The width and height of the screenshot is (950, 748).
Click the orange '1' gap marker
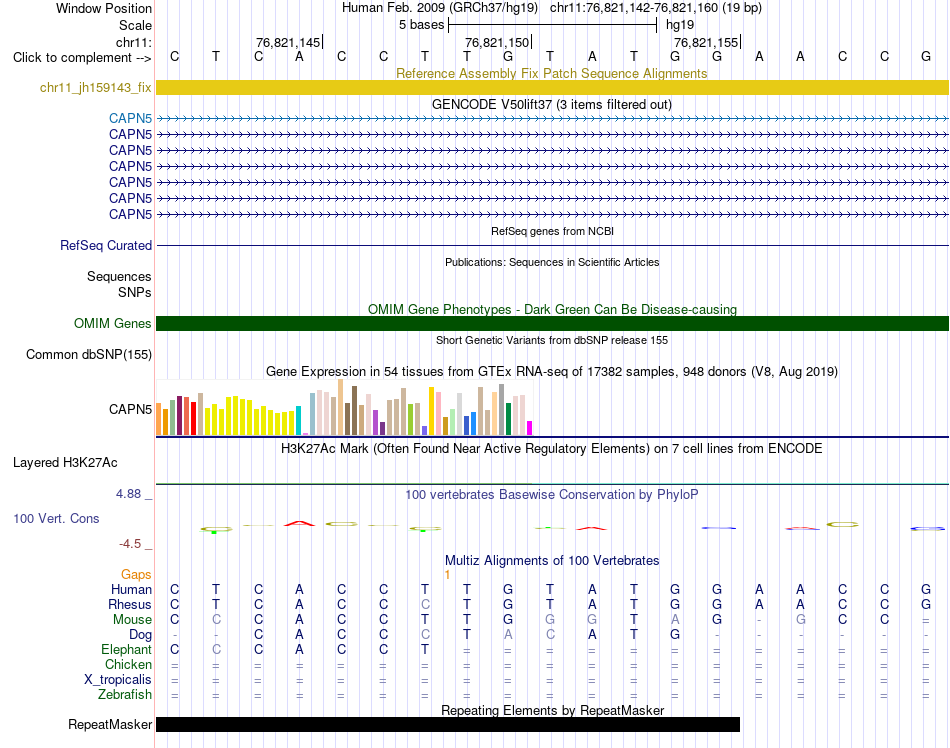447,575
